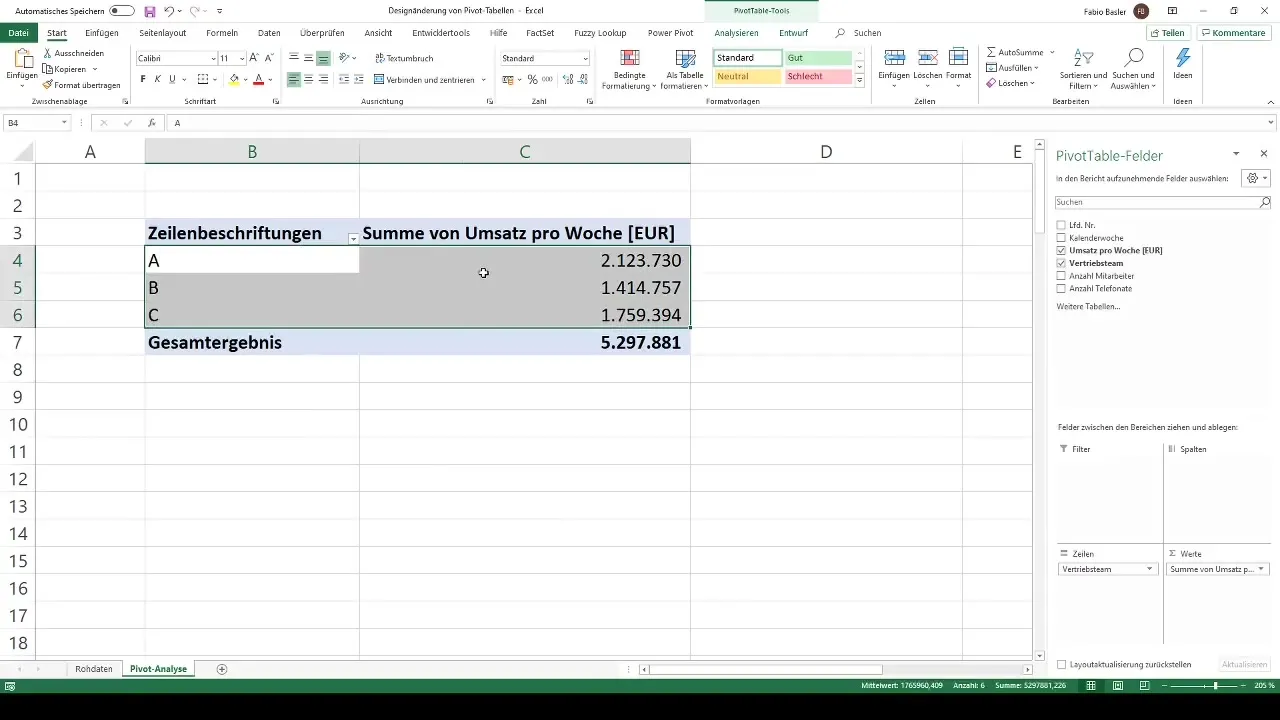Click Format übertragen painter
Screen dimensions: 1280x720
click(81, 85)
